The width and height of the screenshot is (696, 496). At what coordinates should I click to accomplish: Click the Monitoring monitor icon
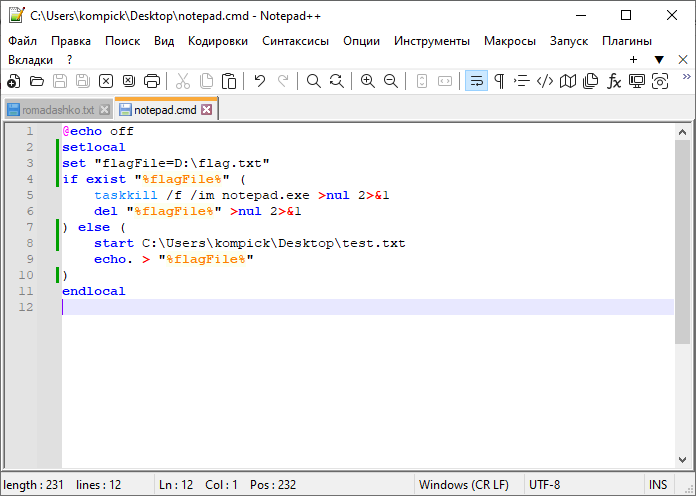coord(637,81)
